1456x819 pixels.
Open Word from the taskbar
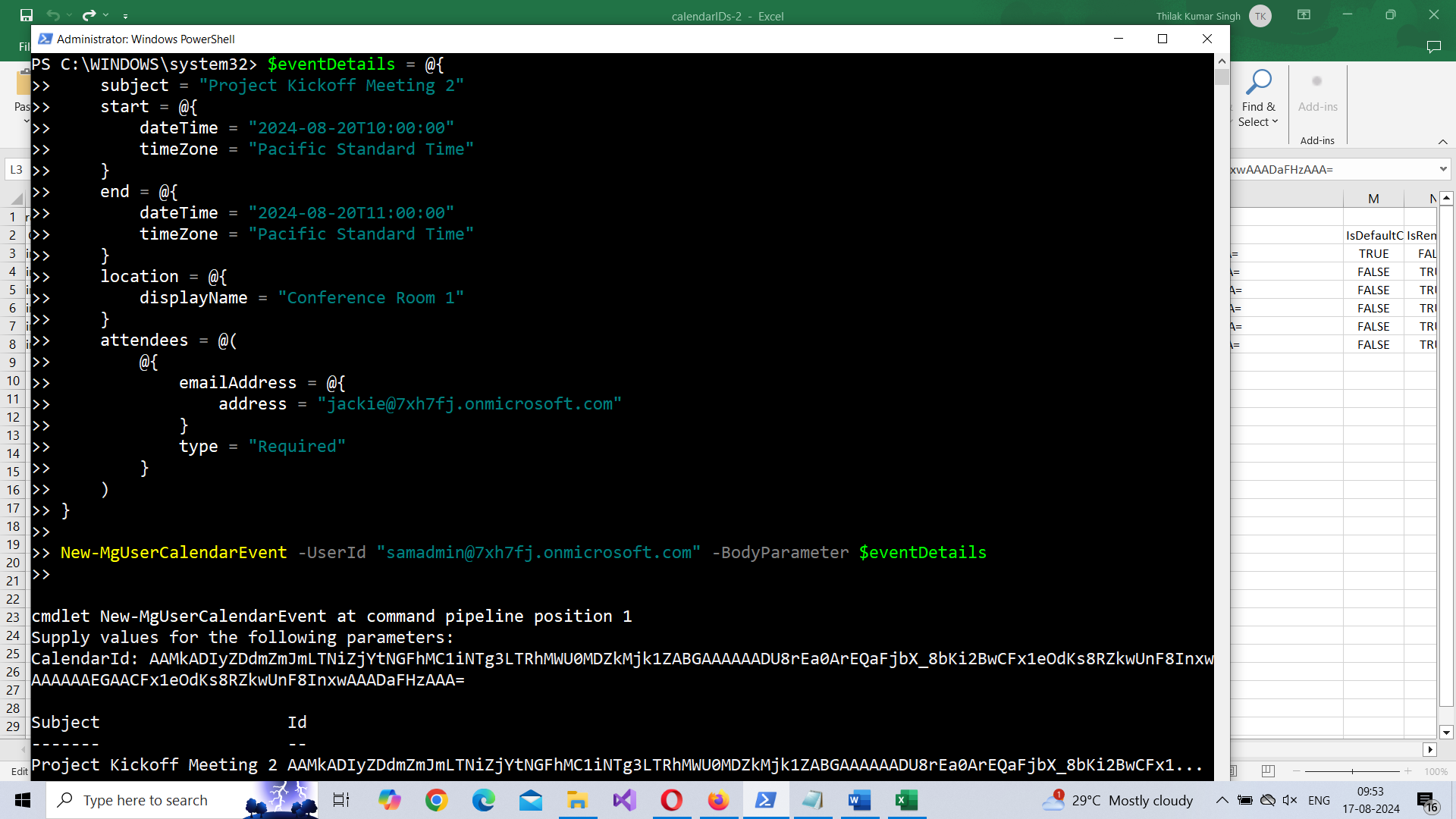pyautogui.click(x=859, y=800)
